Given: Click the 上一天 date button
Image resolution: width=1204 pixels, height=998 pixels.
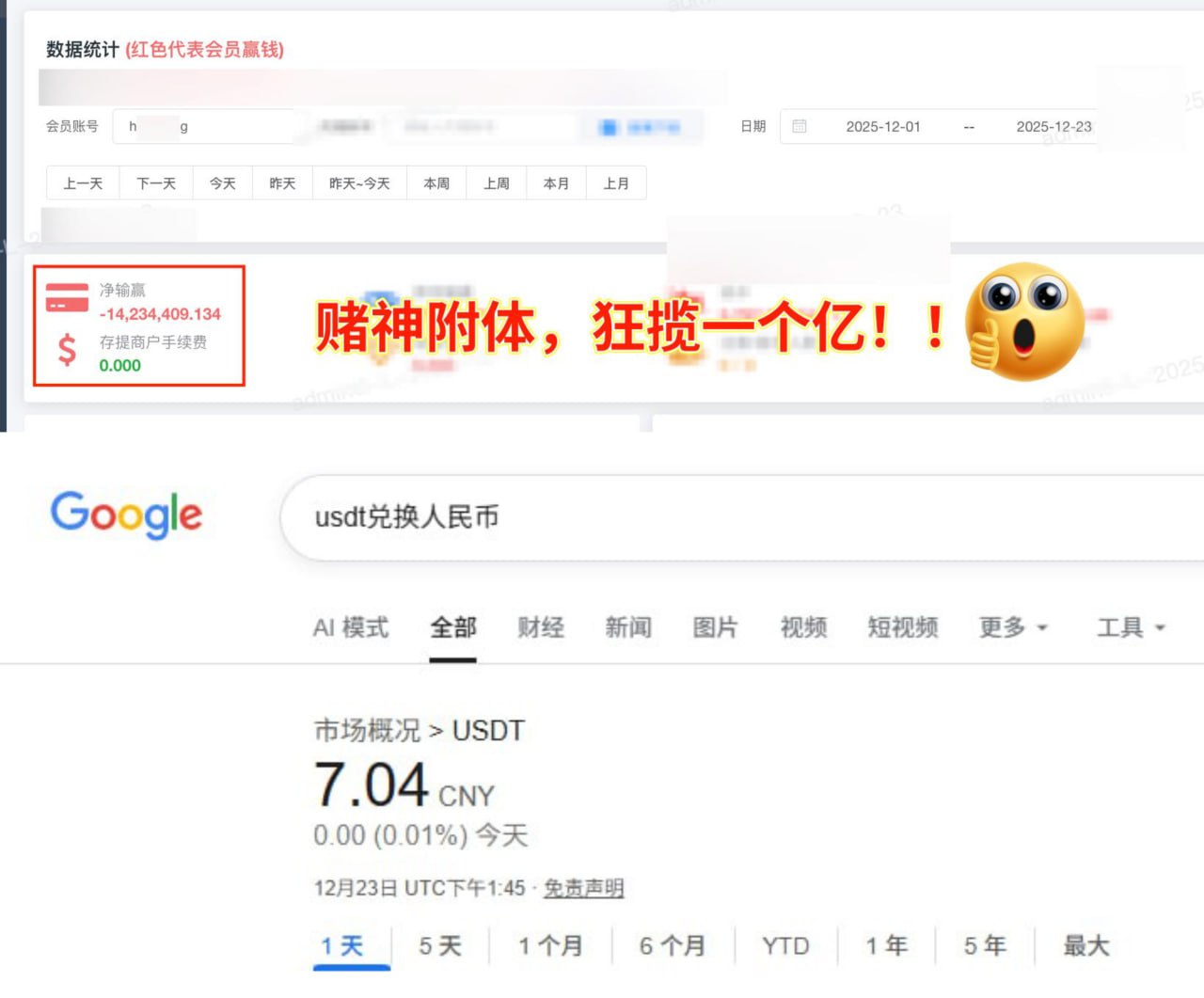Looking at the screenshot, I should 83,183.
